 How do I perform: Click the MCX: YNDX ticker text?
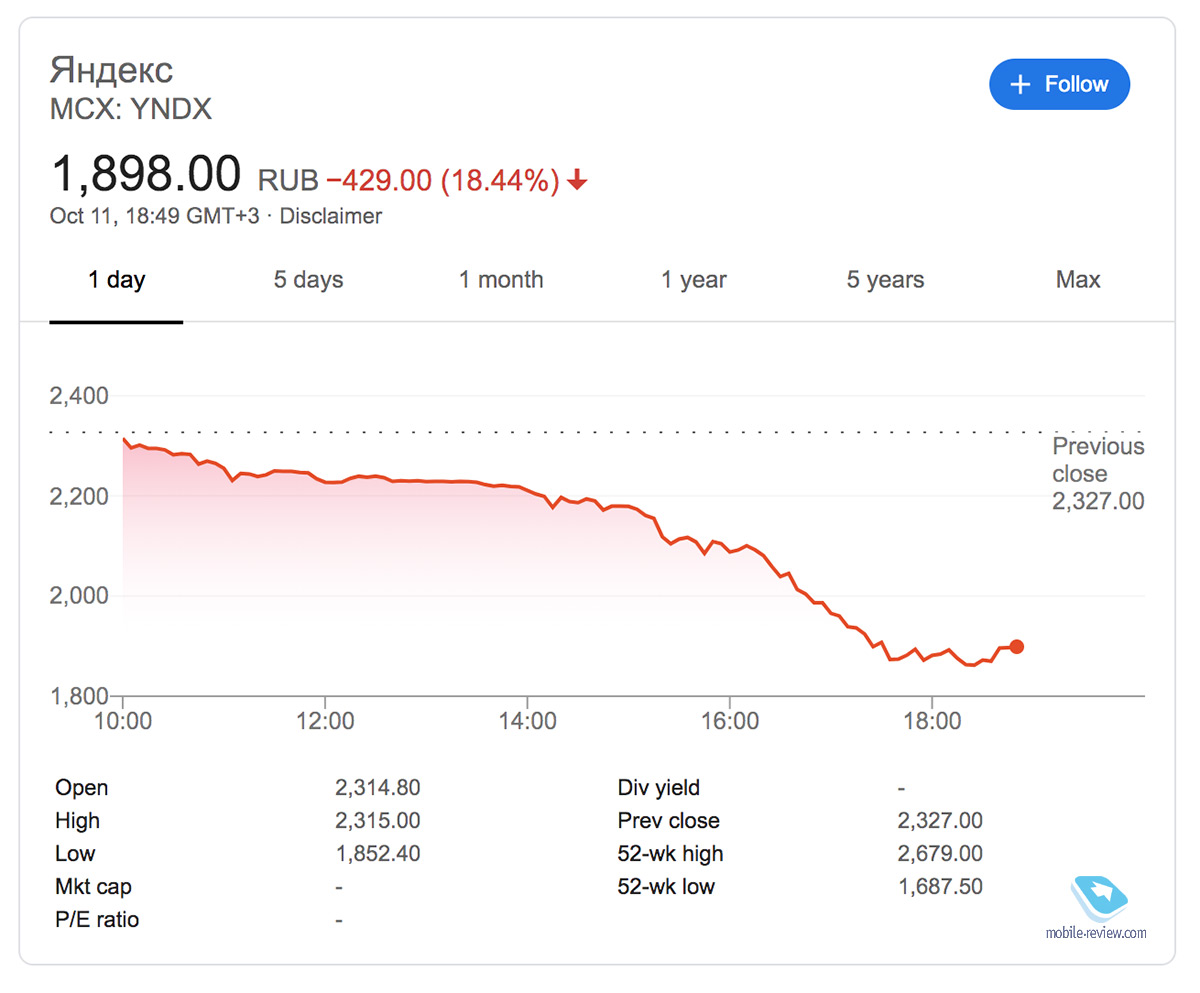point(131,108)
